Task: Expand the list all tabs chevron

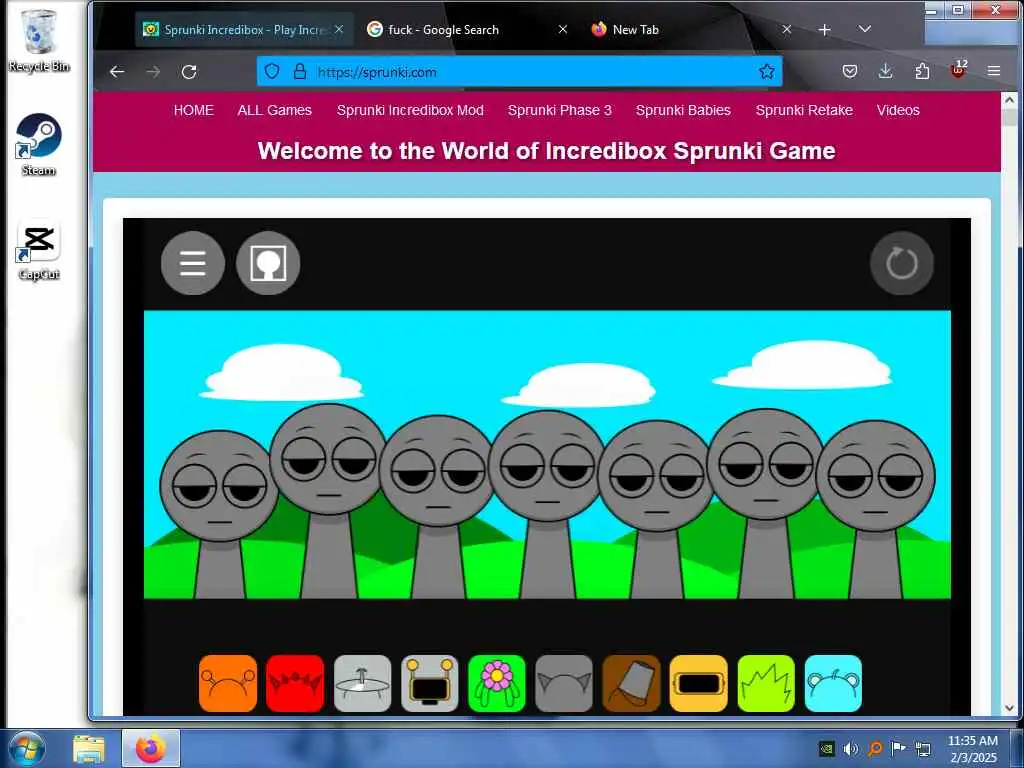Action: 865,29
